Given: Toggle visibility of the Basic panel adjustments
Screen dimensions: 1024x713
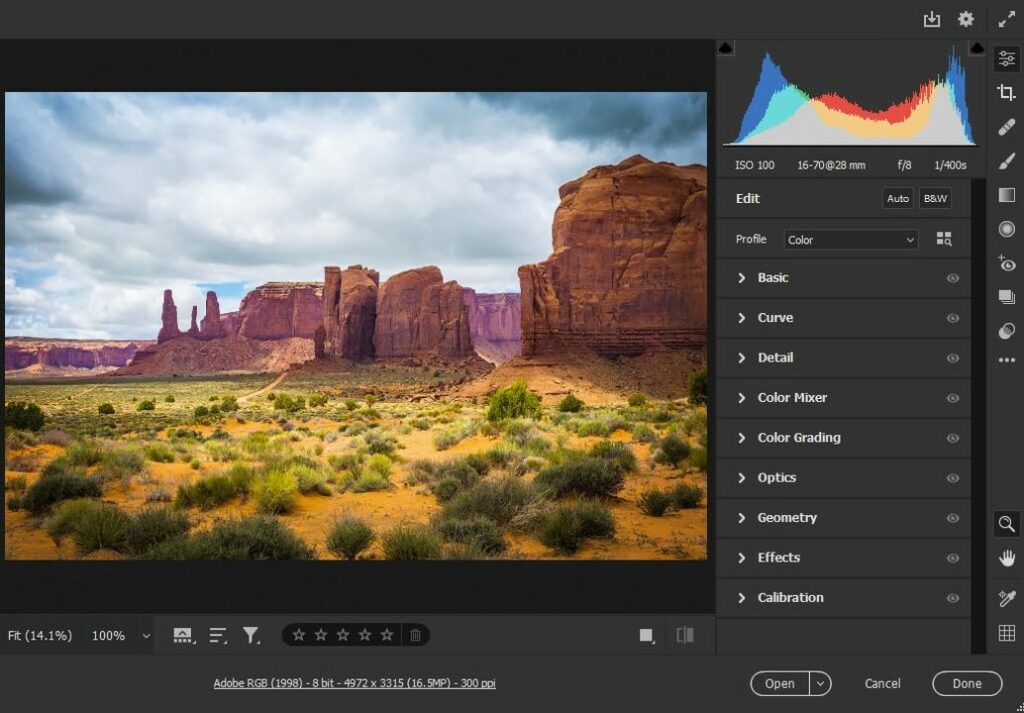Looking at the screenshot, I should (x=953, y=278).
